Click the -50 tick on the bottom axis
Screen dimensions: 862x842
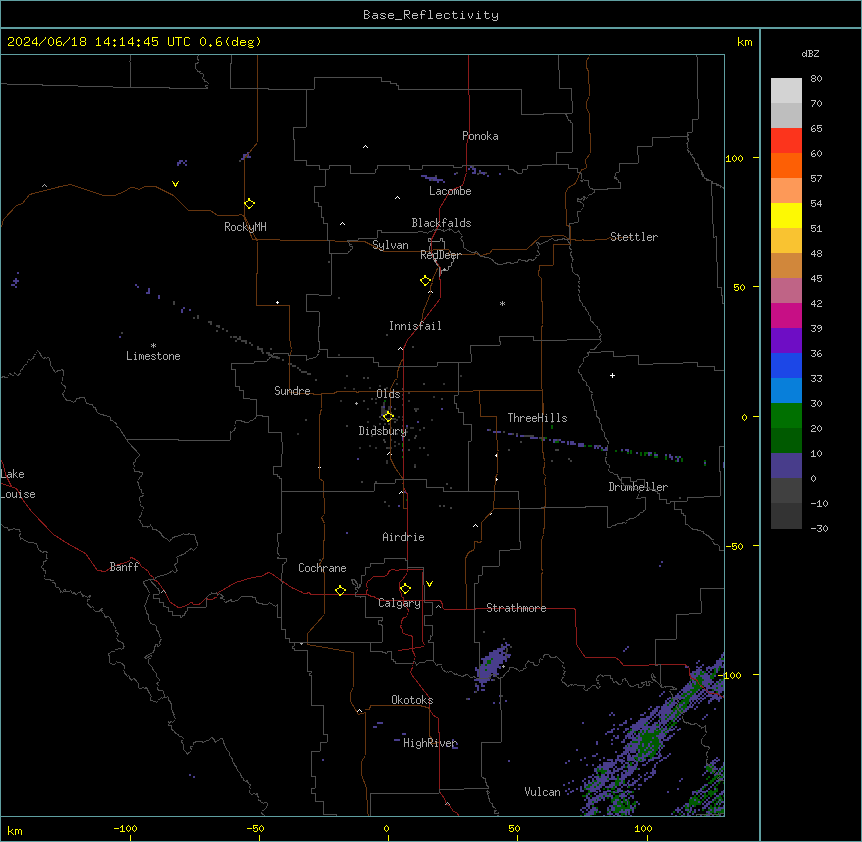pyautogui.click(x=255, y=829)
